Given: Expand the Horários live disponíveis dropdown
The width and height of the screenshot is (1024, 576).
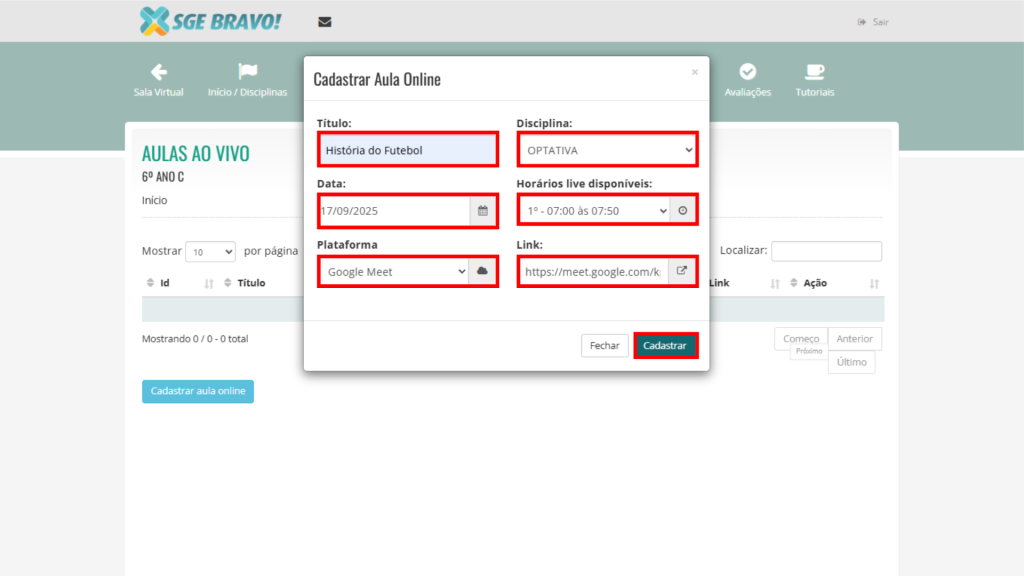Looking at the screenshot, I should point(594,211).
